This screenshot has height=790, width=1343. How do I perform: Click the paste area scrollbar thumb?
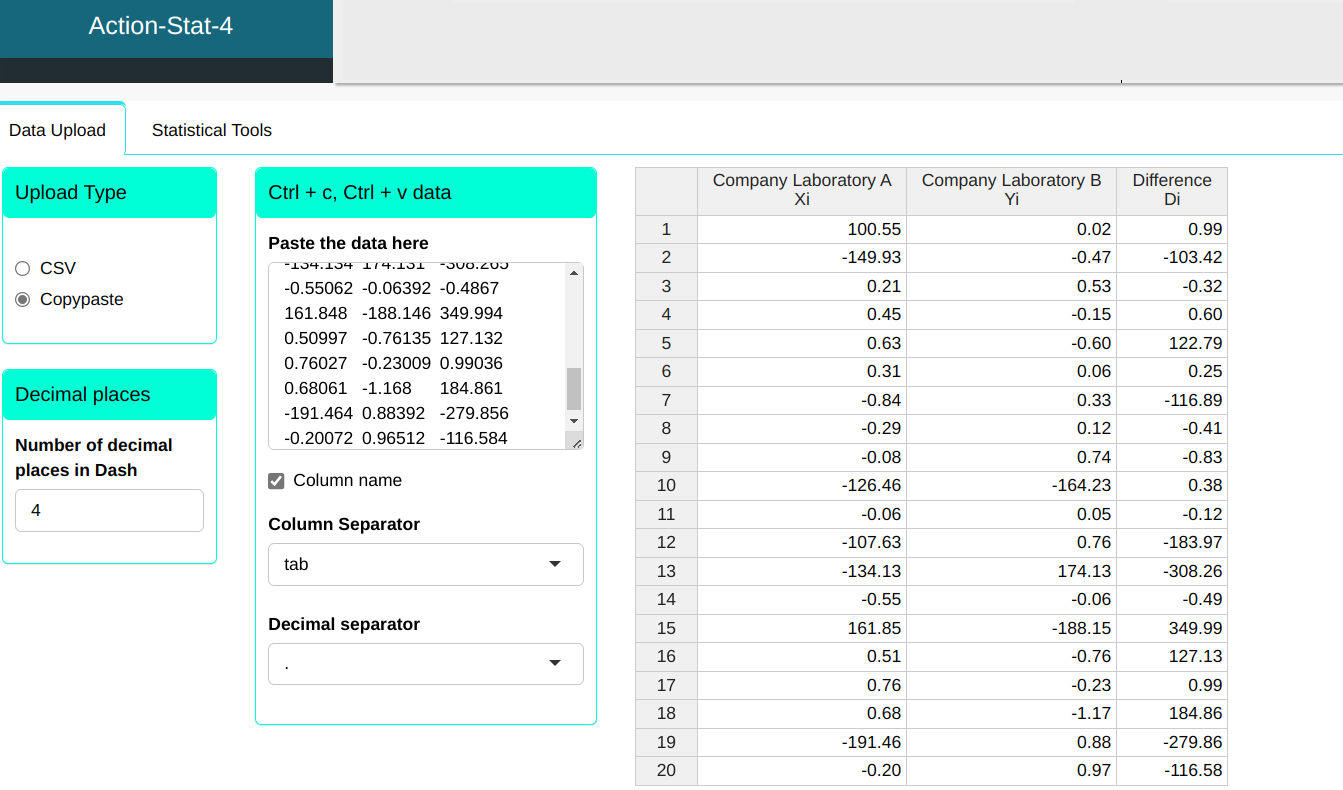click(573, 388)
